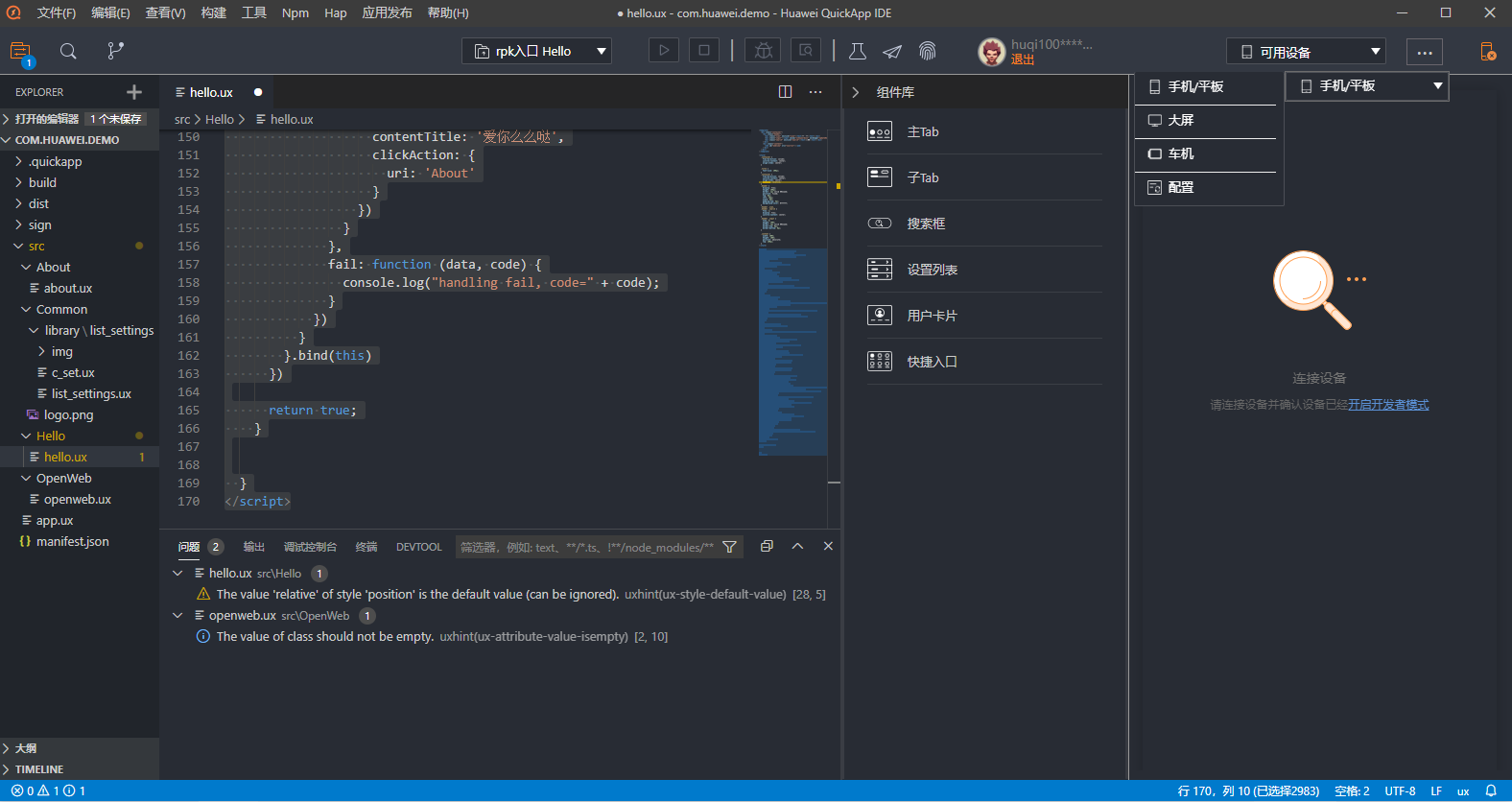This screenshot has height=802, width=1512.
Task: Click the problems filter input field
Action: click(587, 547)
